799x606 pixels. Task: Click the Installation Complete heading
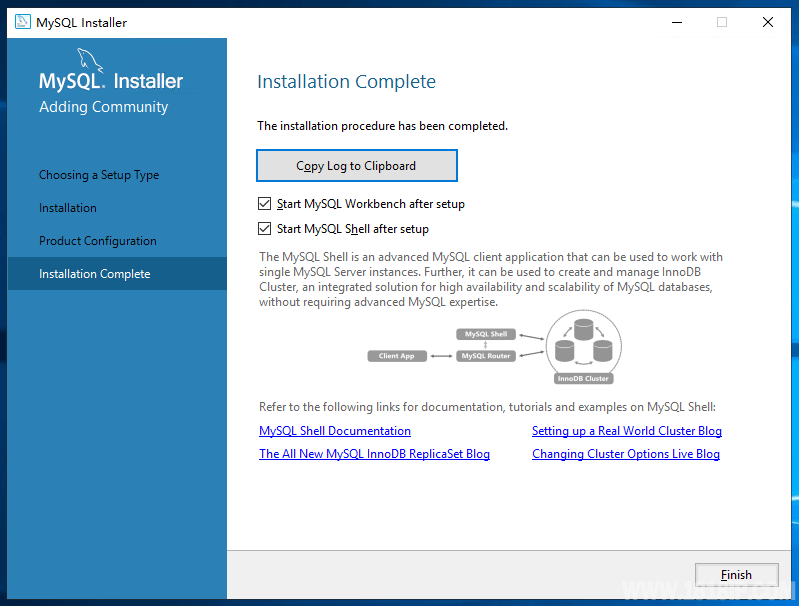tap(347, 82)
